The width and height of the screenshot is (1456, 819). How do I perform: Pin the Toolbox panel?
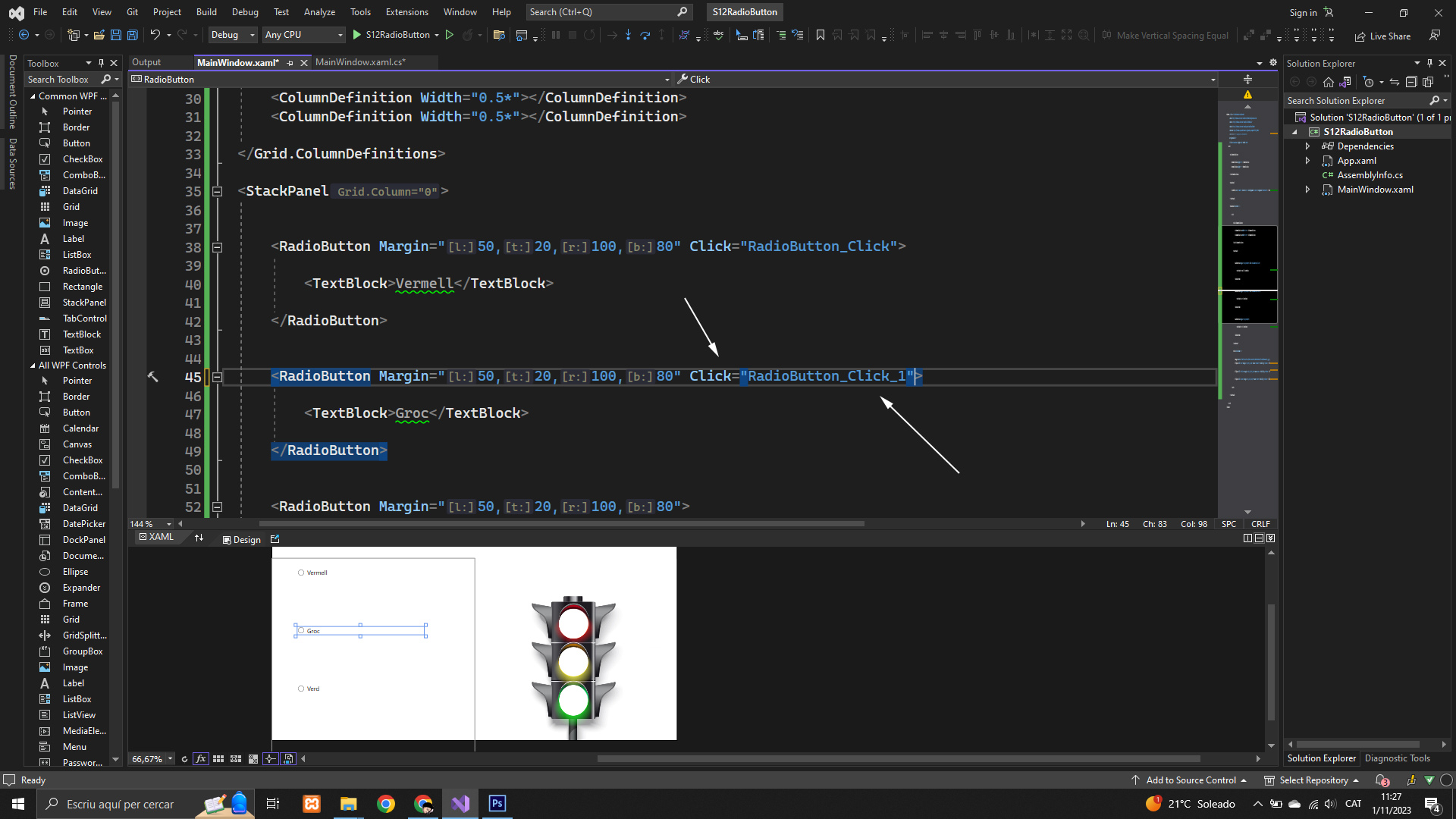pos(101,63)
